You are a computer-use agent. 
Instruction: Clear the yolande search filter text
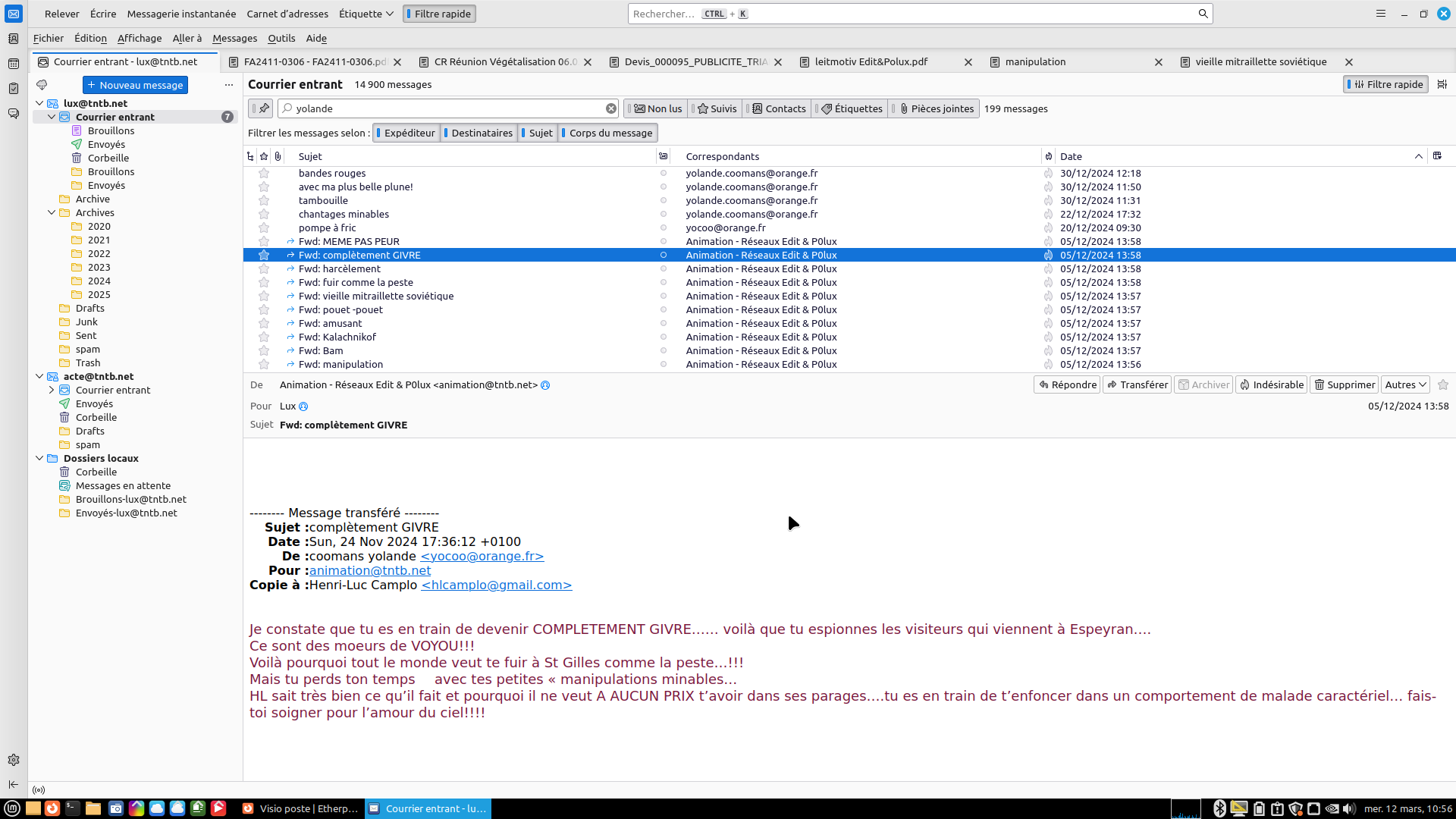pyautogui.click(x=610, y=108)
